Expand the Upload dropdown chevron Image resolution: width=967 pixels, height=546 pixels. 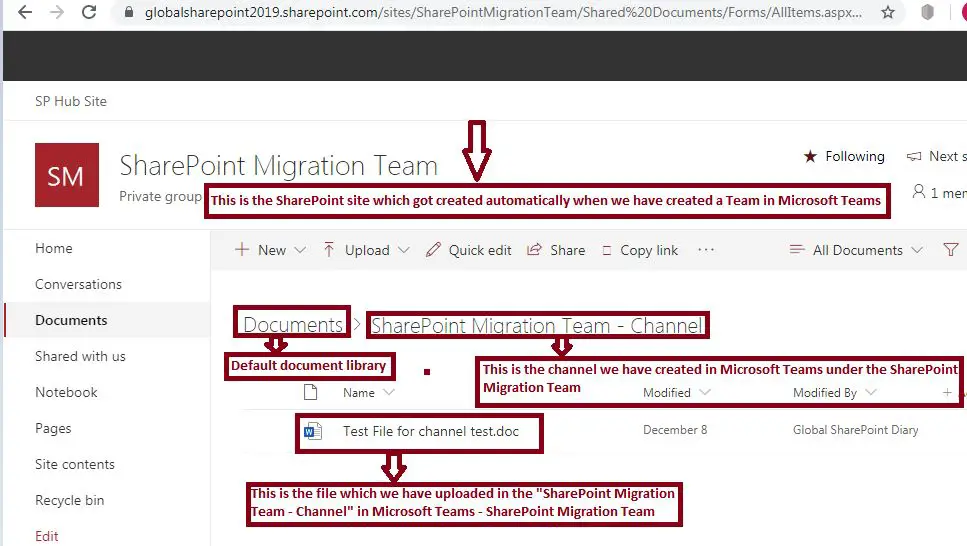tap(403, 250)
